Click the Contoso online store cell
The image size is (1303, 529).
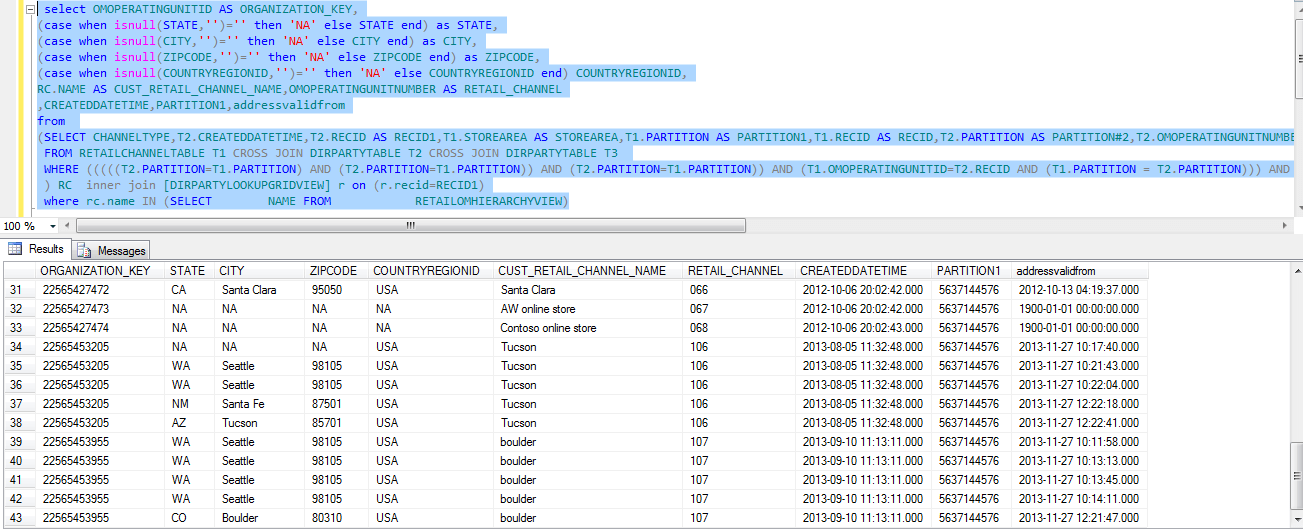pos(589,328)
